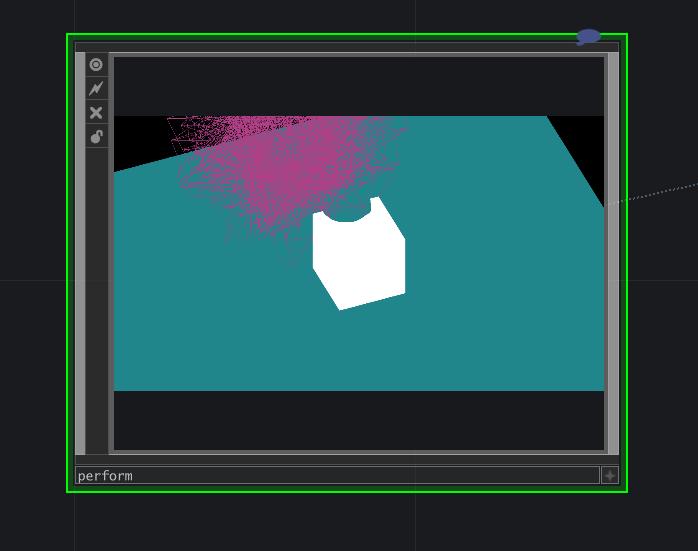Open the blue comment bubble icon
Screen dimensions: 698x551
588,37
